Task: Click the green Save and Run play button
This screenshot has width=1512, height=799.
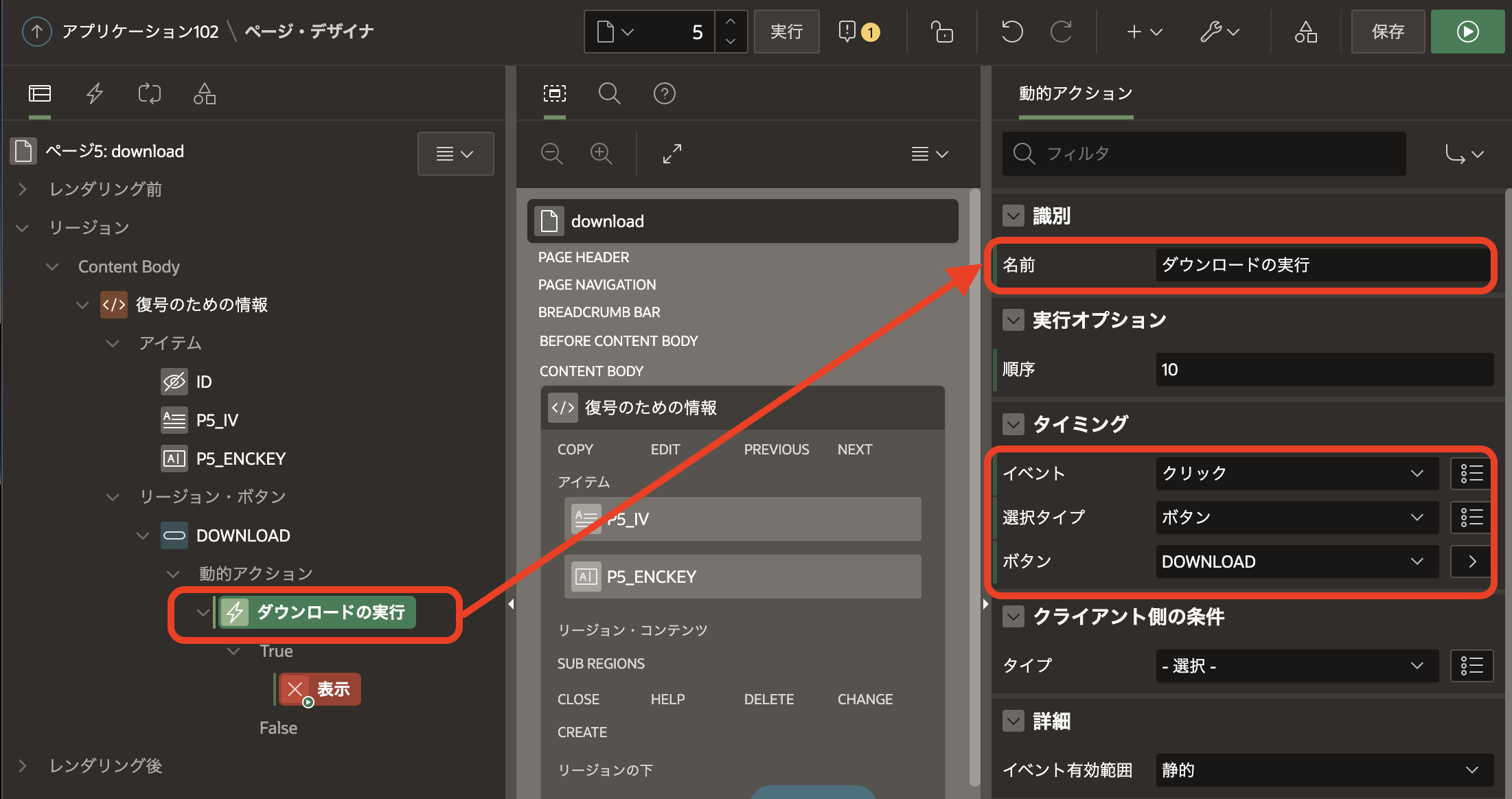Action: 1467,32
